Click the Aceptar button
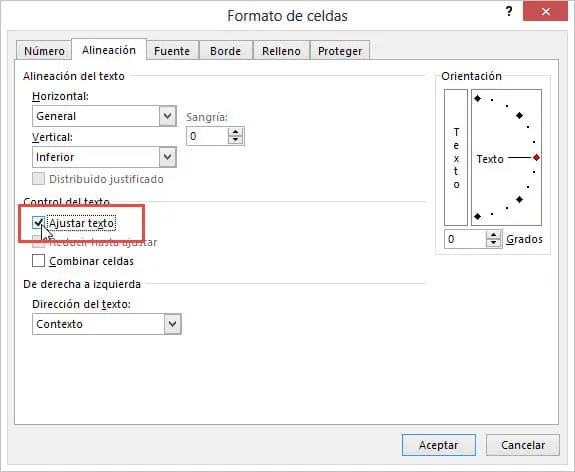 click(439, 445)
